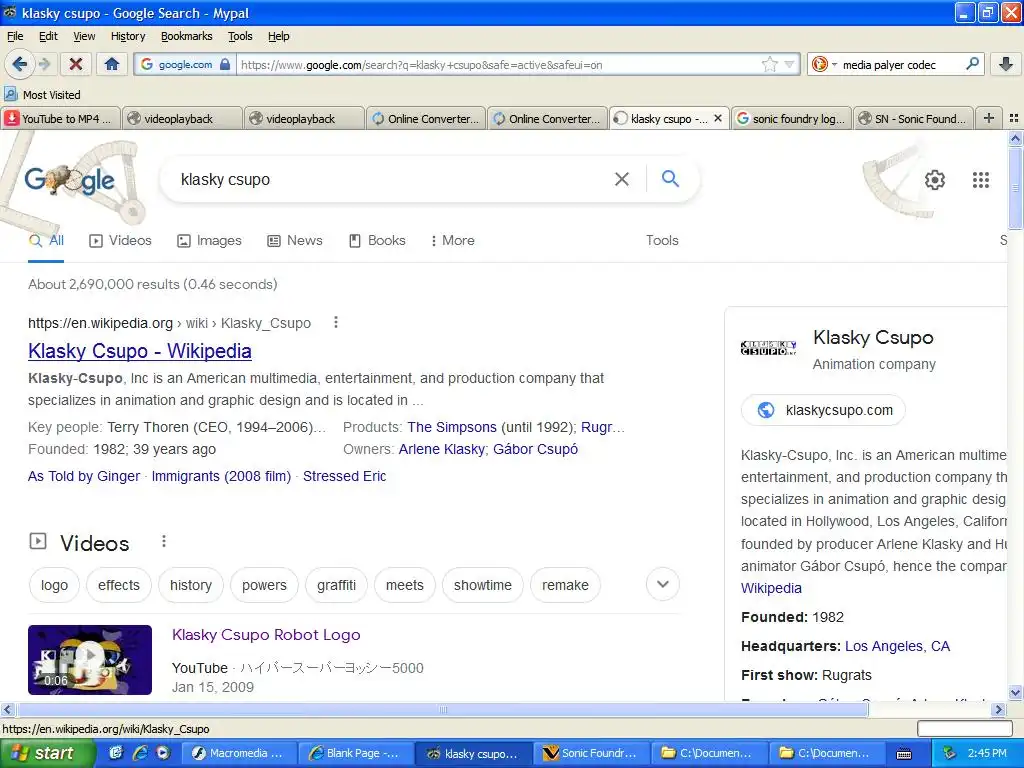Viewport: 1024px width, 768px height.
Task: Click the forward navigation arrow
Action: pyautogui.click(x=44, y=64)
